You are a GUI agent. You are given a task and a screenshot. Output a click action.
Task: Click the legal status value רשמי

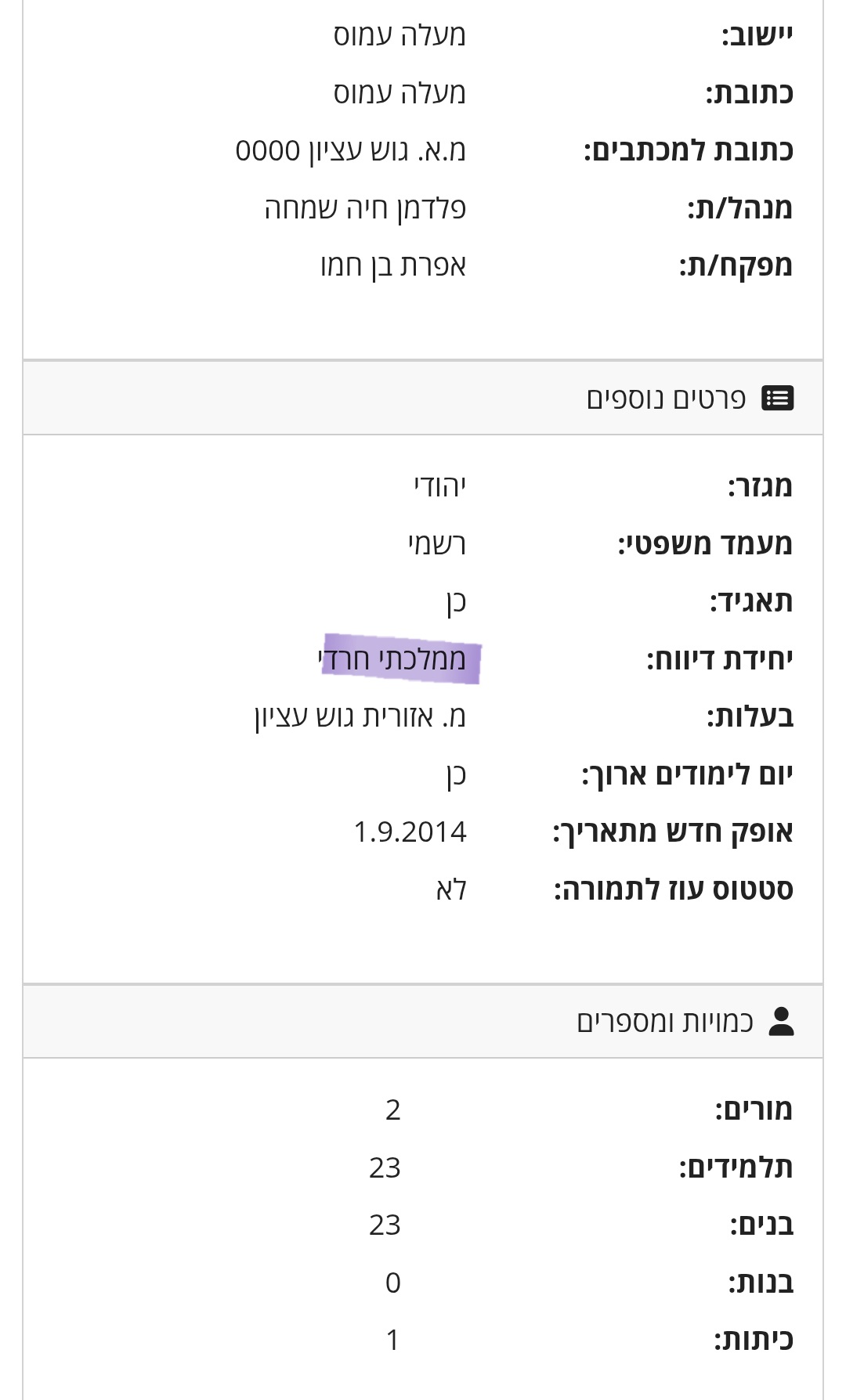click(436, 544)
